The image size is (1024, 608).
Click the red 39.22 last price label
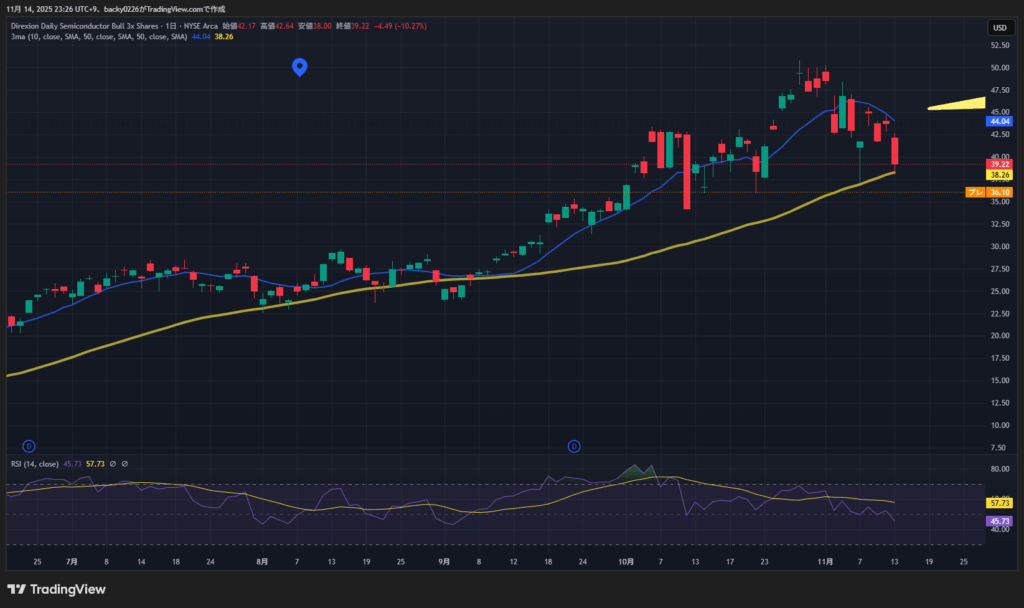coord(999,164)
